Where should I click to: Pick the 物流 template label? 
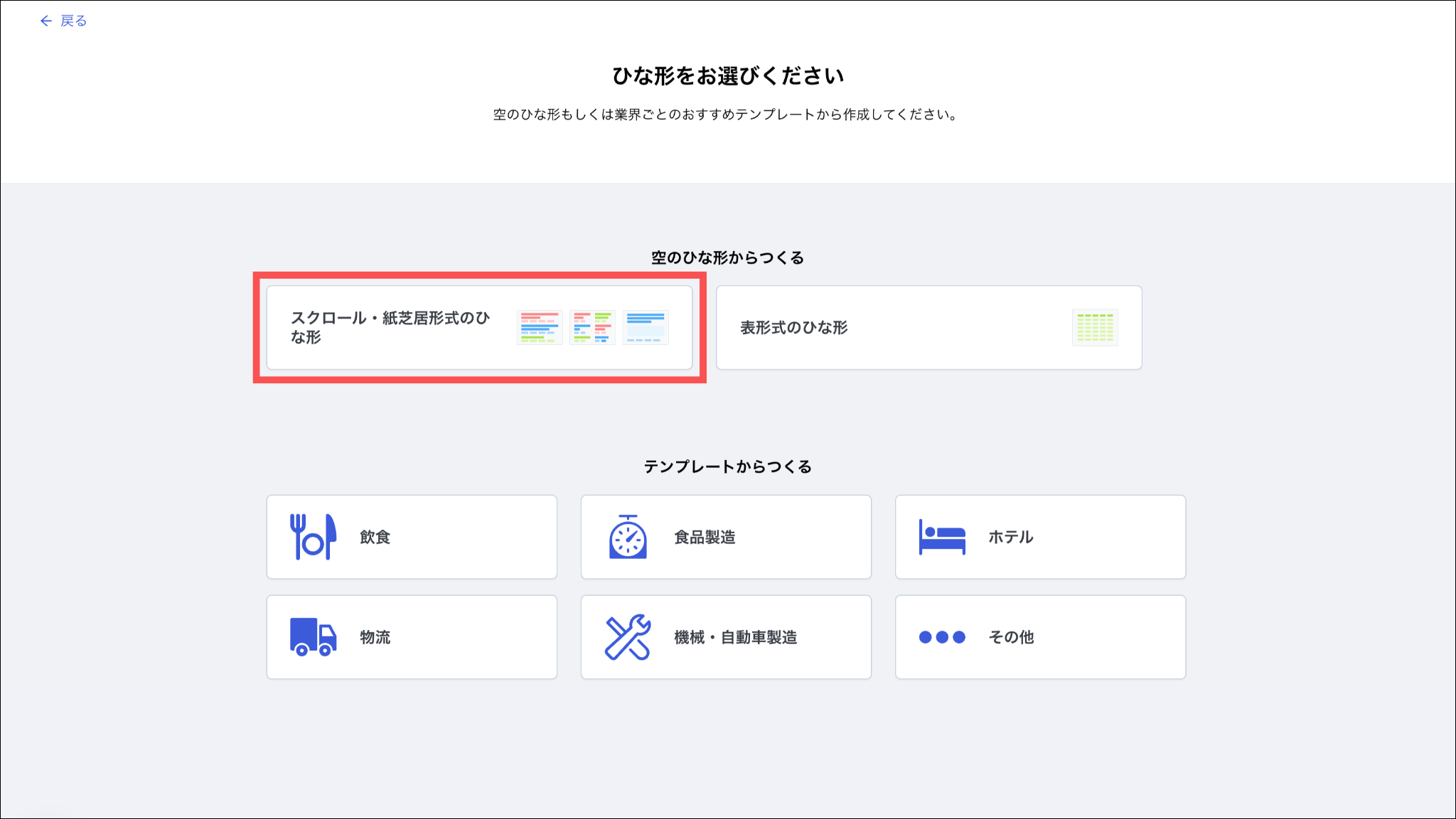375,638
